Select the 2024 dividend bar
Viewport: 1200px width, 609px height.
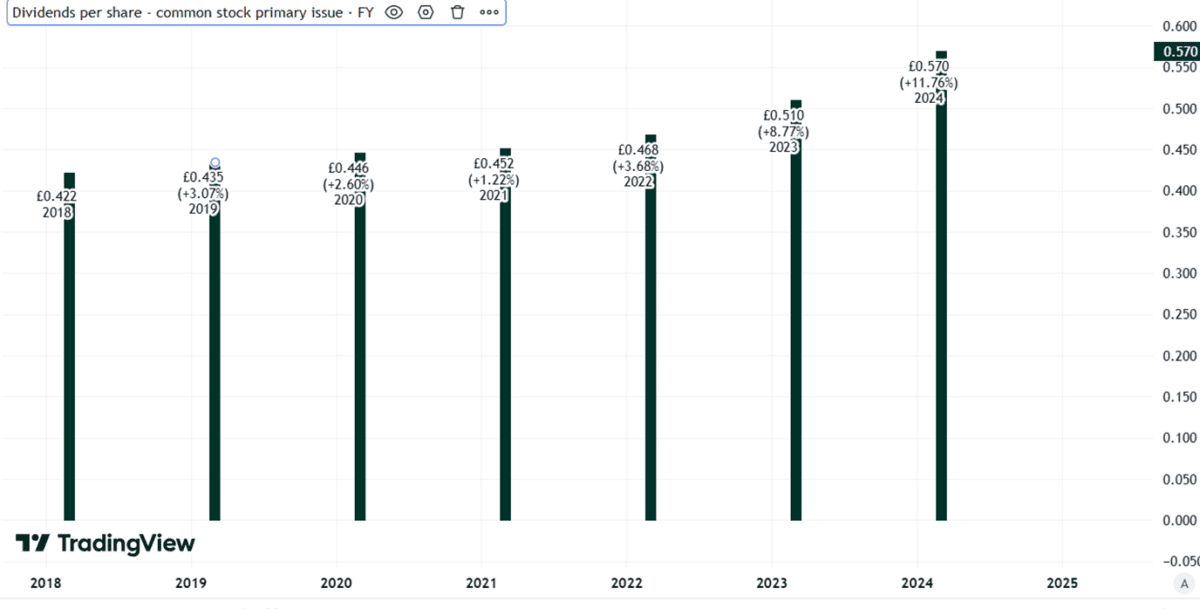(941, 320)
